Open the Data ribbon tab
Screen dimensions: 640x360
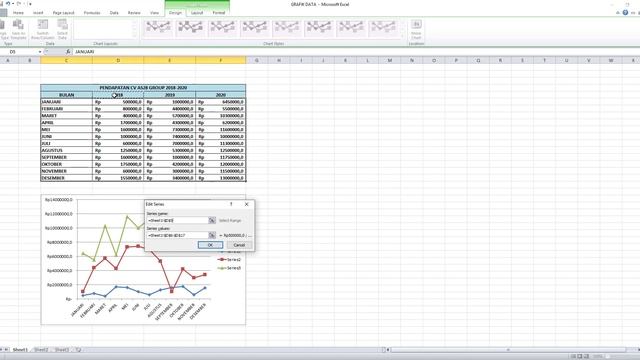pos(114,13)
